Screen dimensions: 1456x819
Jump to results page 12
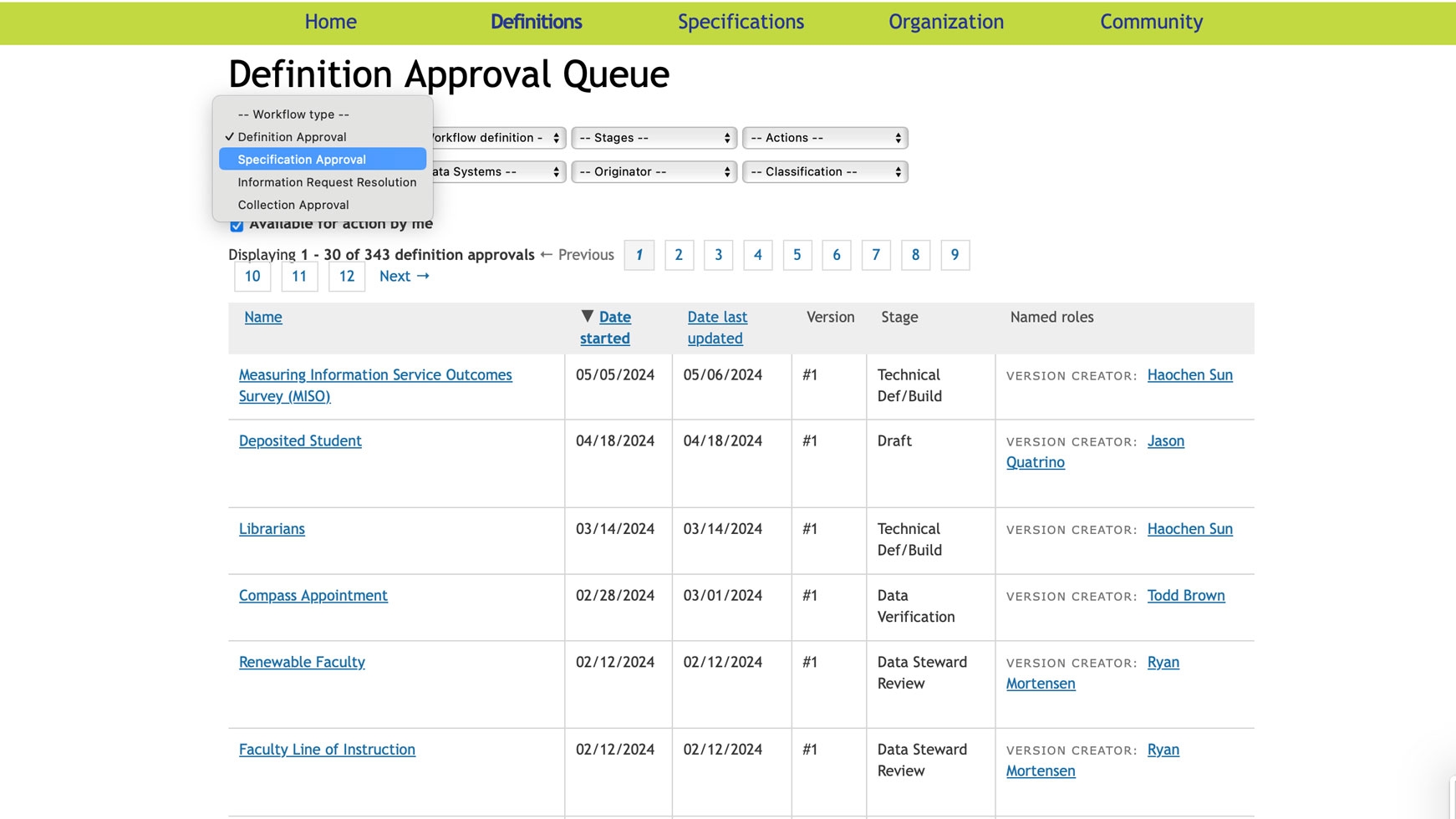[347, 276]
